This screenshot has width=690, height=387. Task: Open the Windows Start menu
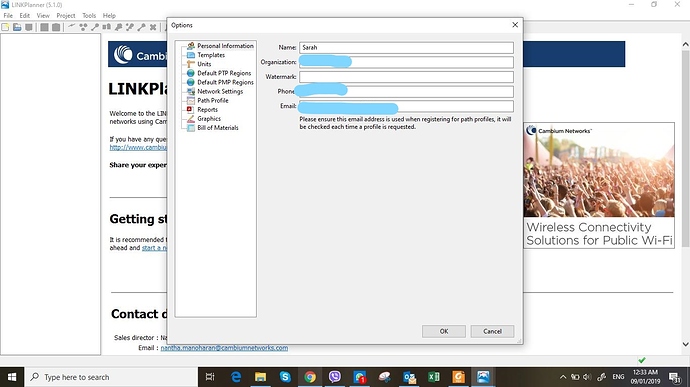click(x=12, y=377)
